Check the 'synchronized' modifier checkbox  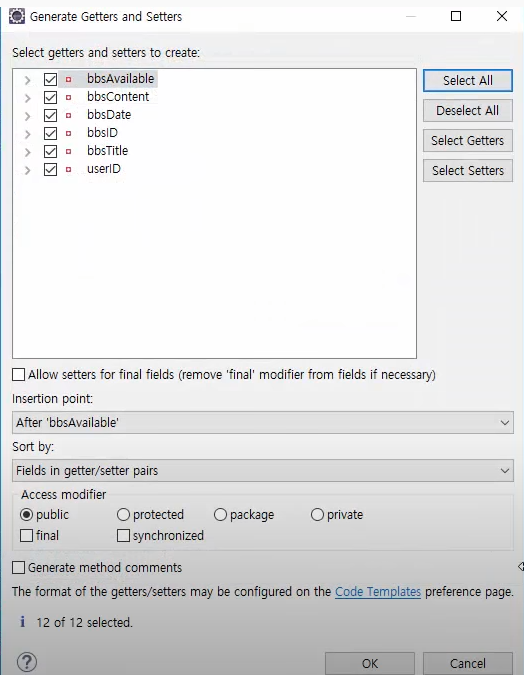click(x=124, y=536)
